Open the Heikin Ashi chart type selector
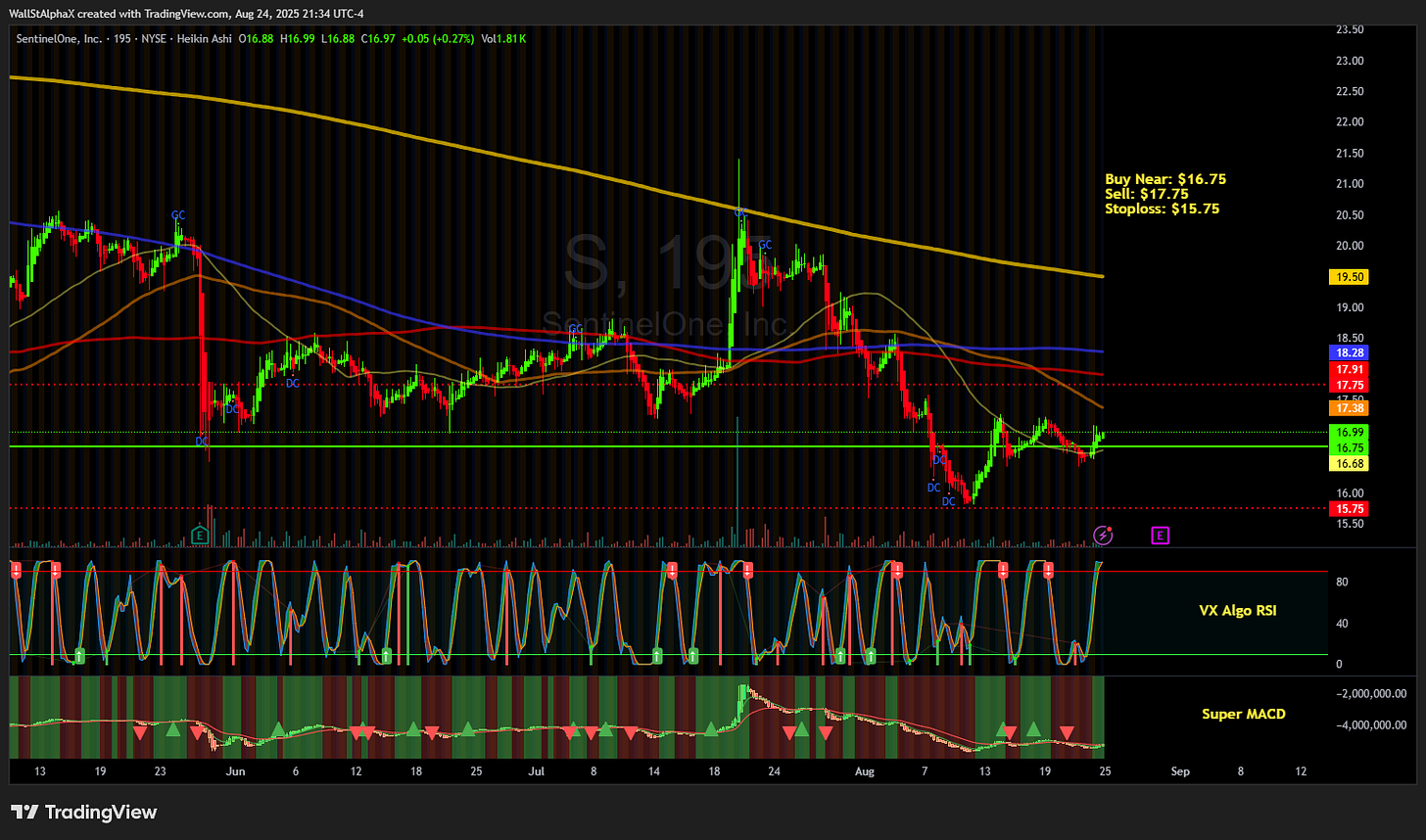Image resolution: width=1426 pixels, height=840 pixels. tap(205, 39)
